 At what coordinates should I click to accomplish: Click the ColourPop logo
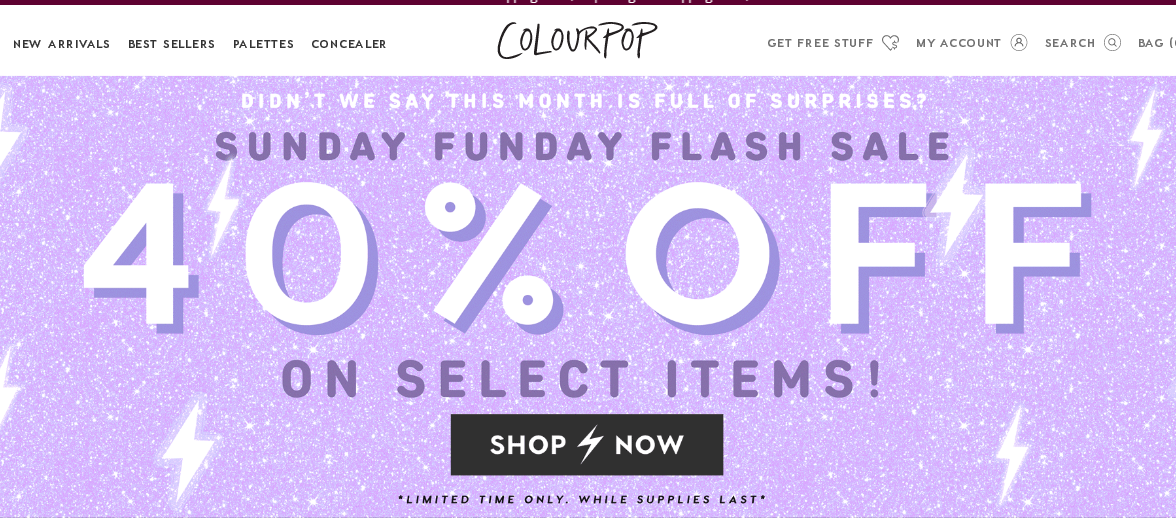(577, 40)
